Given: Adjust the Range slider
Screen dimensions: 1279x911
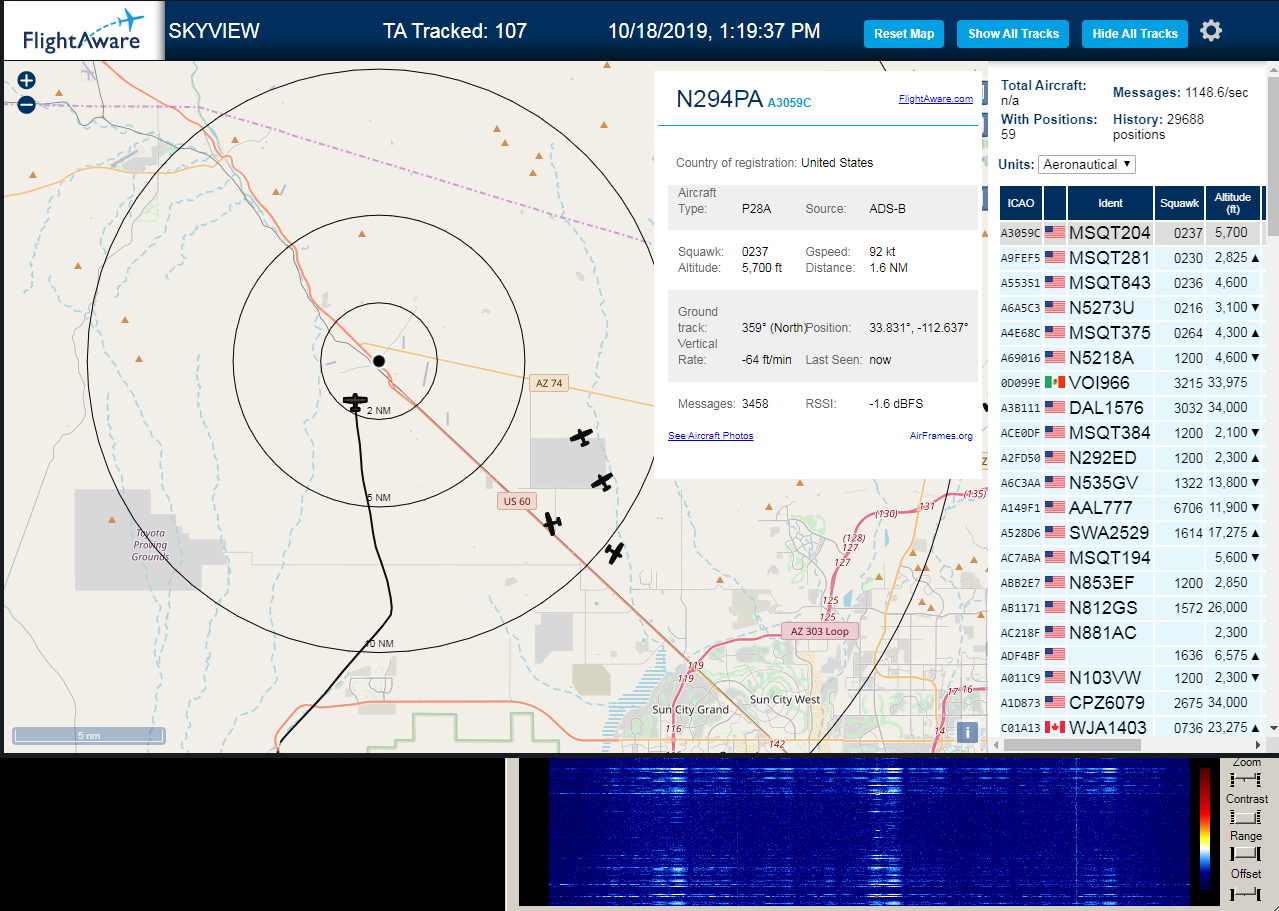Looking at the screenshot, I should (1246, 853).
